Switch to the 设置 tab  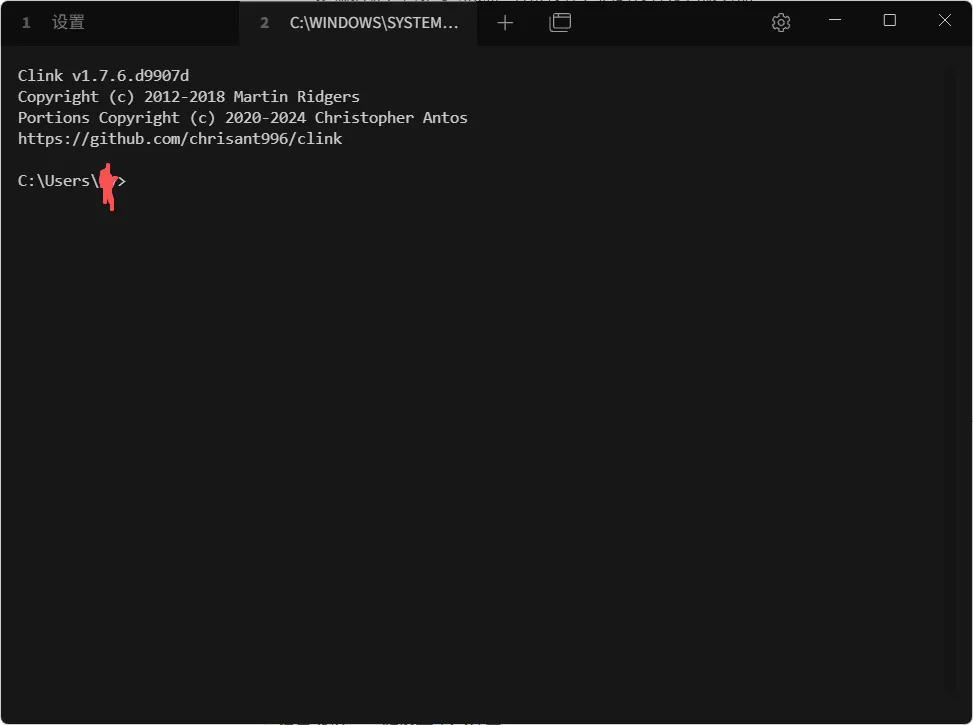[x=68, y=22]
